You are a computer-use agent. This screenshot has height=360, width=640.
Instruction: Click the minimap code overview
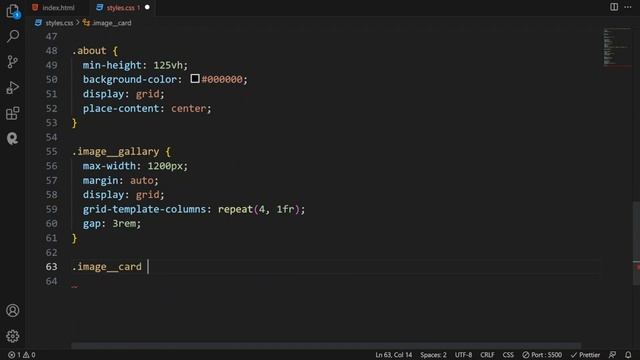click(x=616, y=47)
